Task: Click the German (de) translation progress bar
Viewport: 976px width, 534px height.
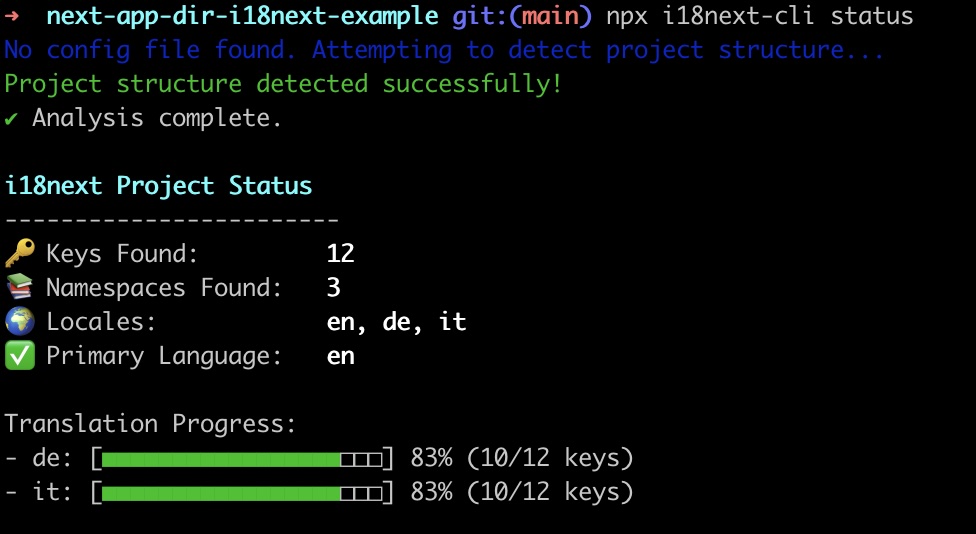Action: (242, 459)
